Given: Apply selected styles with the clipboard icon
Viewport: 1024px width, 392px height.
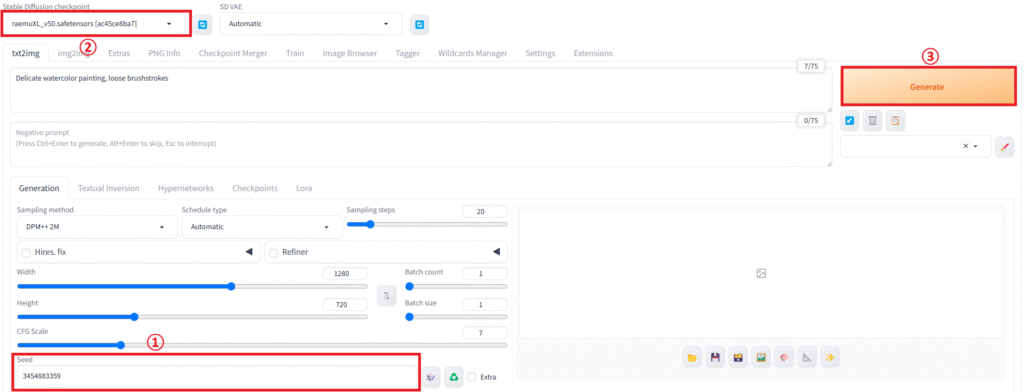Looking at the screenshot, I should (x=896, y=121).
